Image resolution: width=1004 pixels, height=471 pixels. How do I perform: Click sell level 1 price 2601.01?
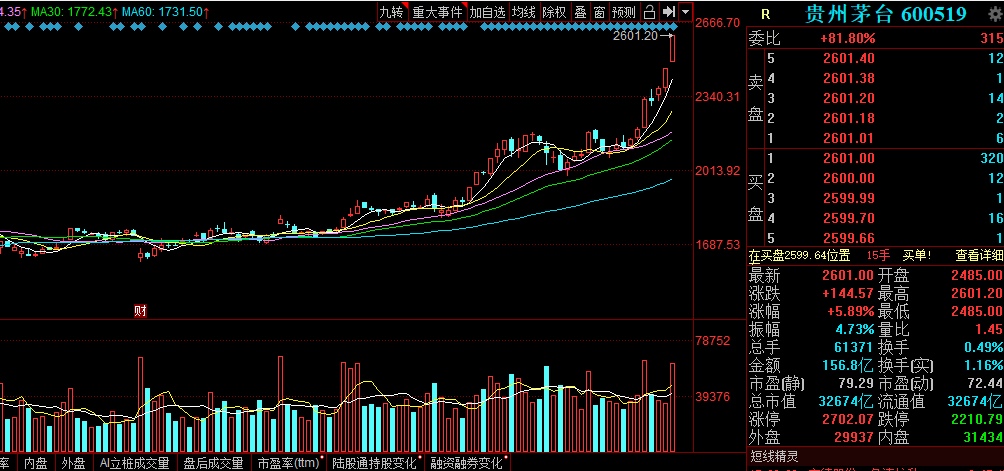(850, 138)
